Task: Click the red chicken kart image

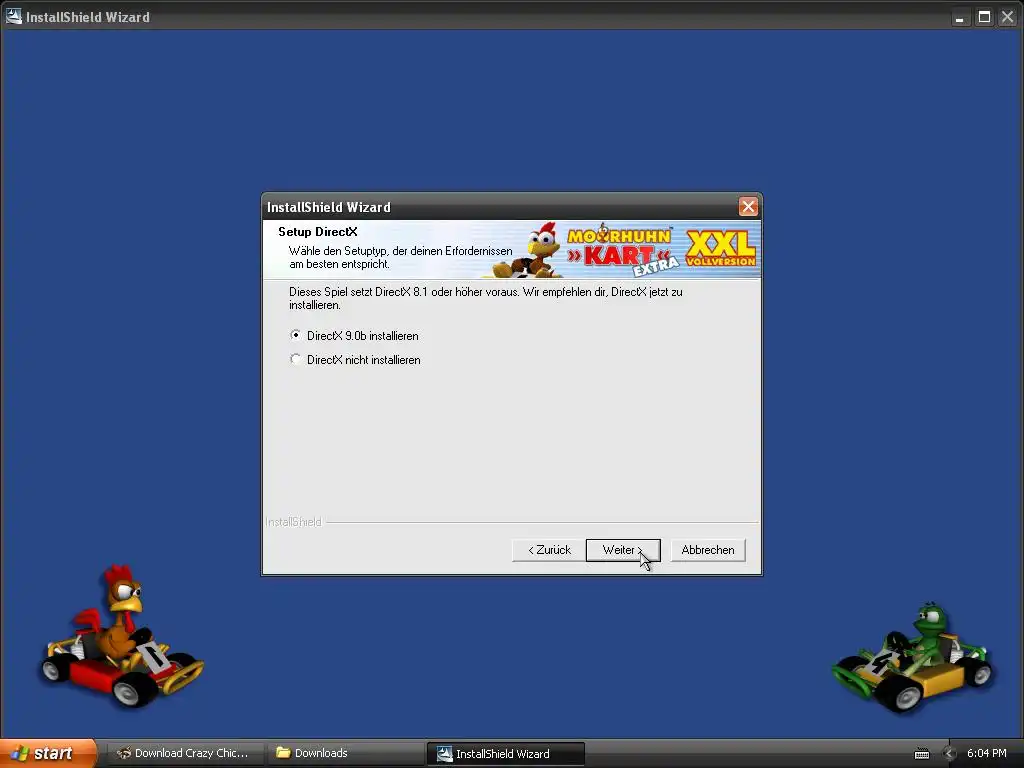Action: click(121, 637)
